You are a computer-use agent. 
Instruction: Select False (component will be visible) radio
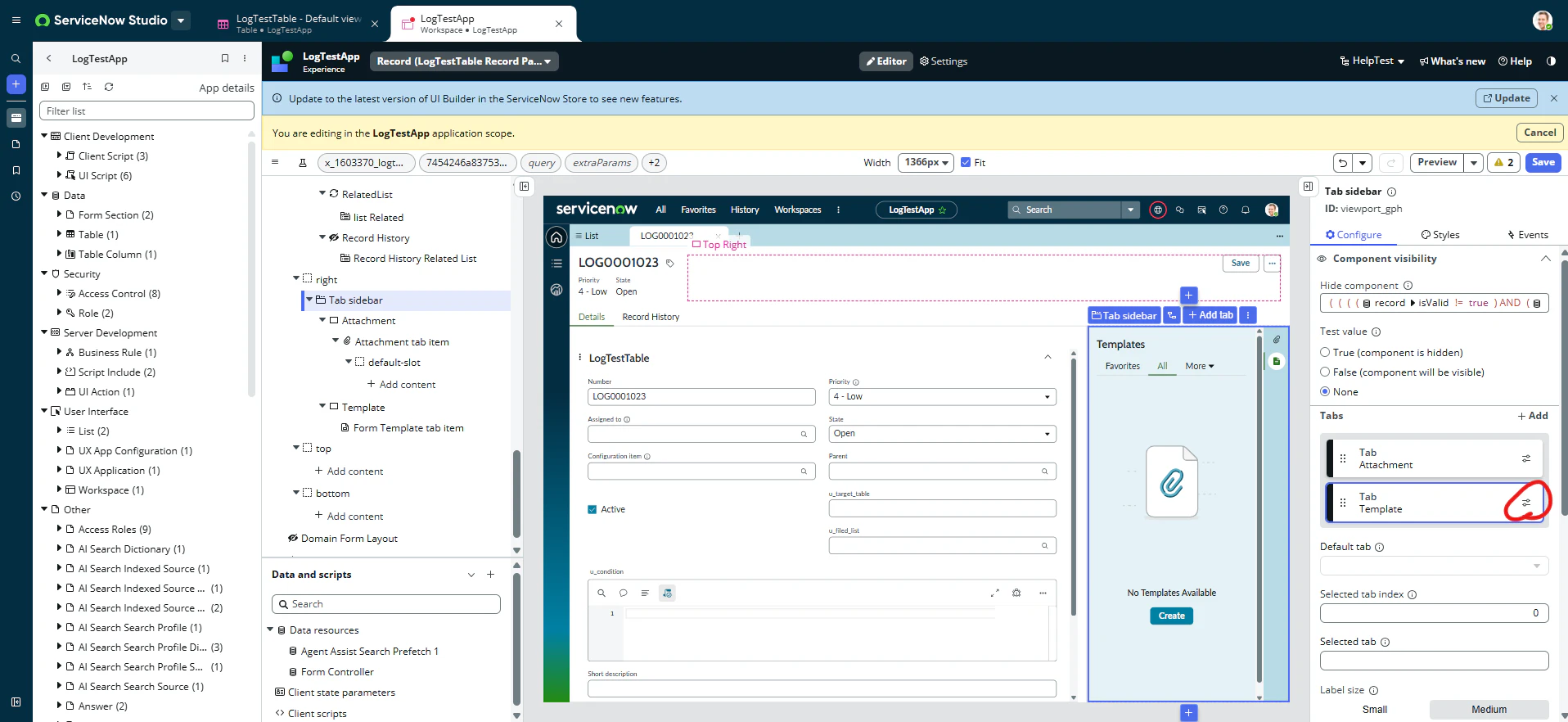pyautogui.click(x=1325, y=372)
